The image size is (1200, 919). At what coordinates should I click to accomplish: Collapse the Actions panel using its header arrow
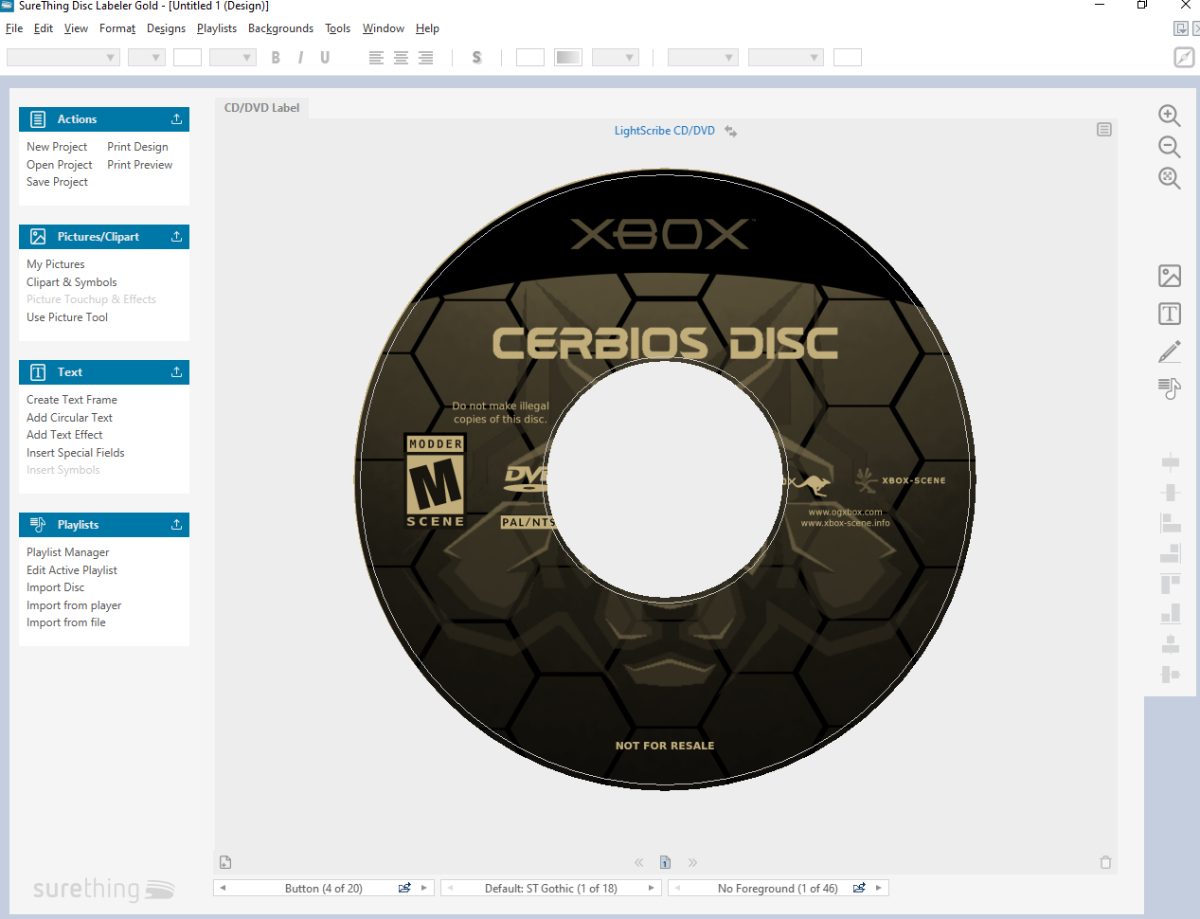(x=177, y=119)
